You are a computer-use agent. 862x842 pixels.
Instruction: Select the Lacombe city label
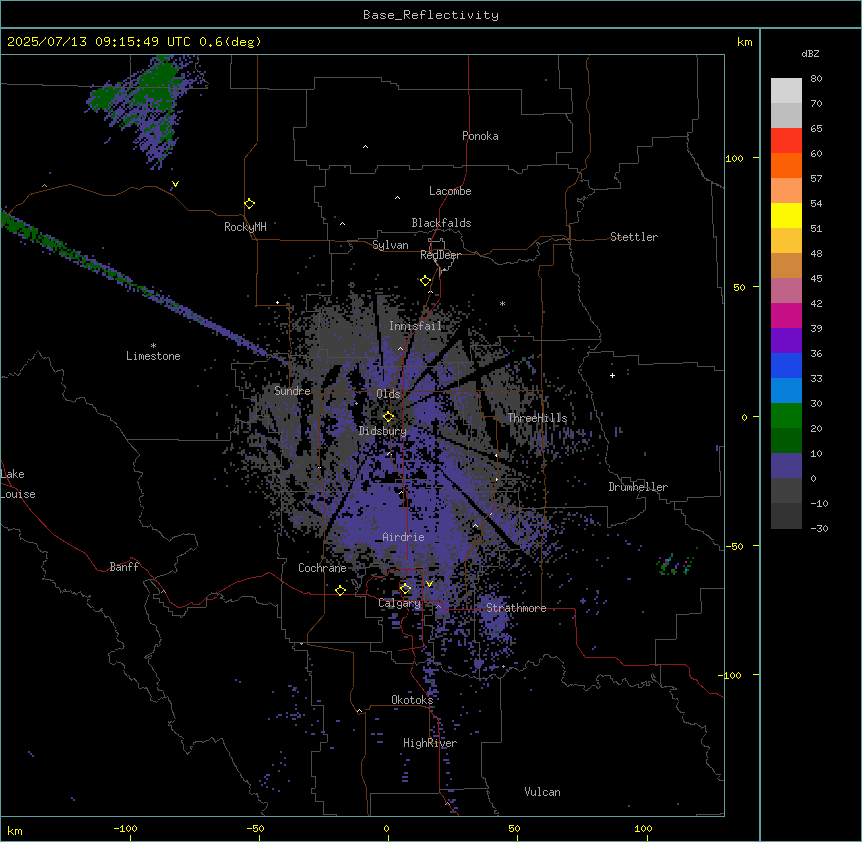[x=450, y=191]
